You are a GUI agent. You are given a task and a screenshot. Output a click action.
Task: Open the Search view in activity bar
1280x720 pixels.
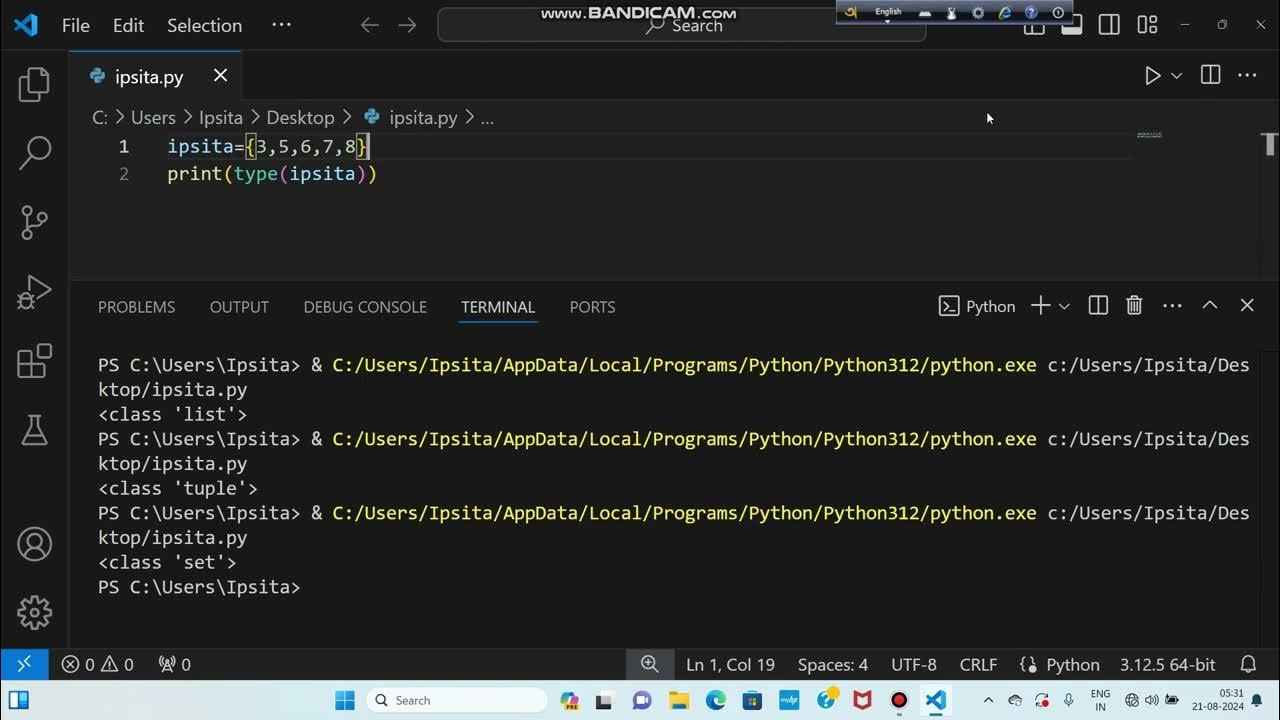[x=34, y=153]
